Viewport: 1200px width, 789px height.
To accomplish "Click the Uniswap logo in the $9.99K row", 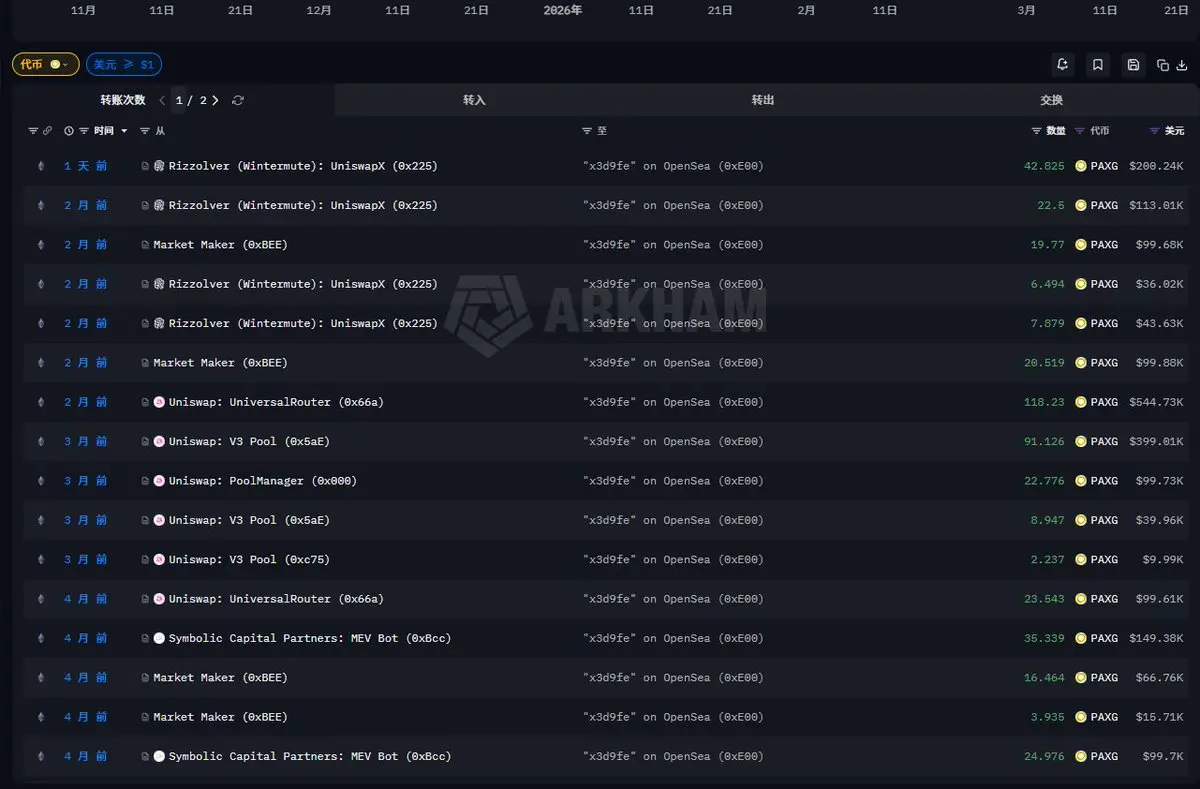I will coord(159,560).
